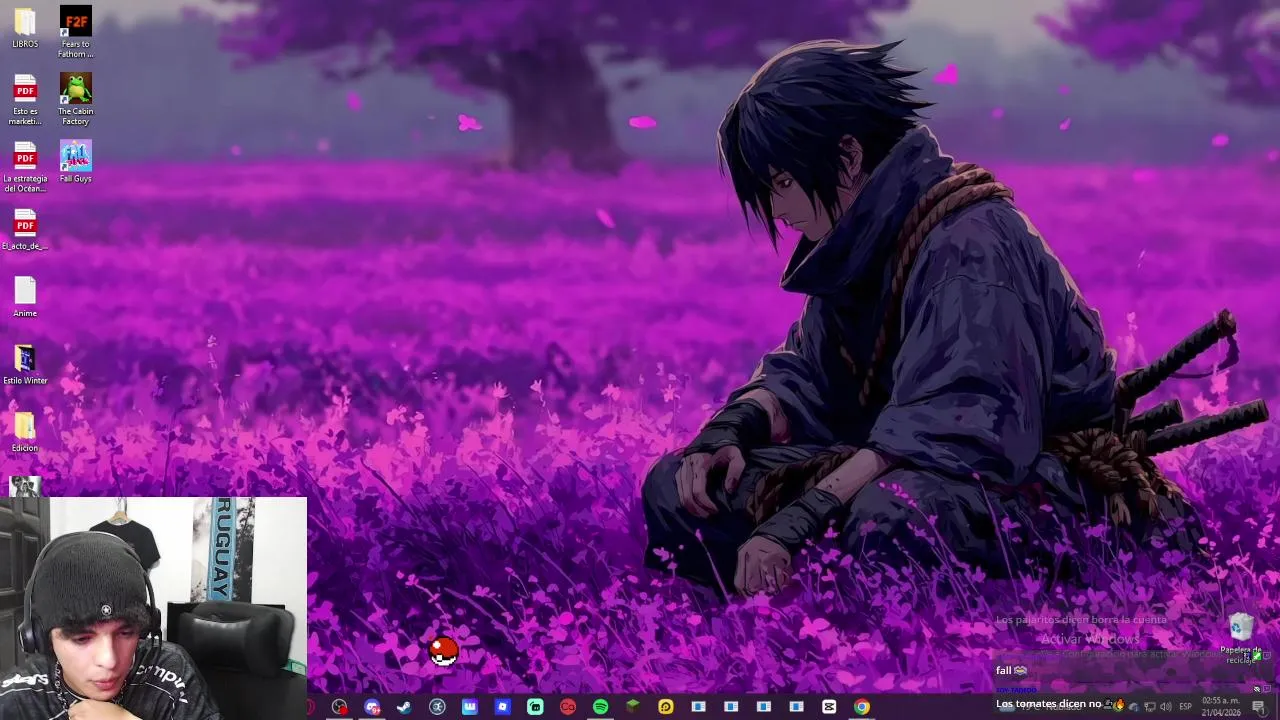This screenshot has height=720, width=1280.
Task: Select the Papelera de reciclaje icon
Action: pos(1241,638)
